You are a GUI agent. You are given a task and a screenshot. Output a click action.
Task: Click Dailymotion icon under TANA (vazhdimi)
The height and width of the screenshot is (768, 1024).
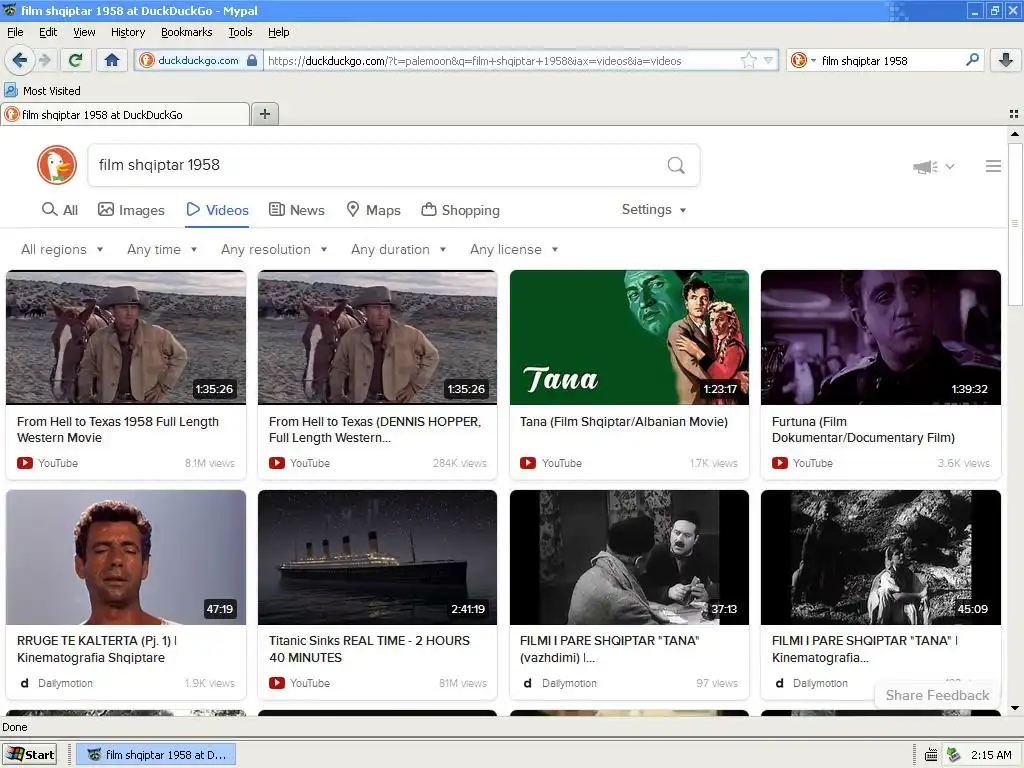click(x=527, y=683)
